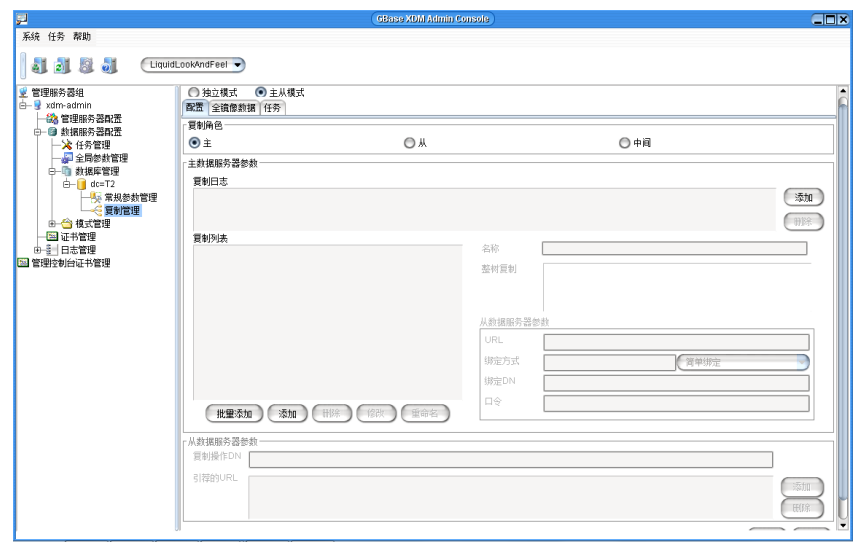The width and height of the screenshot is (856, 549).
Task: Click the vertical scrollbar down arrow
Action: [843, 526]
